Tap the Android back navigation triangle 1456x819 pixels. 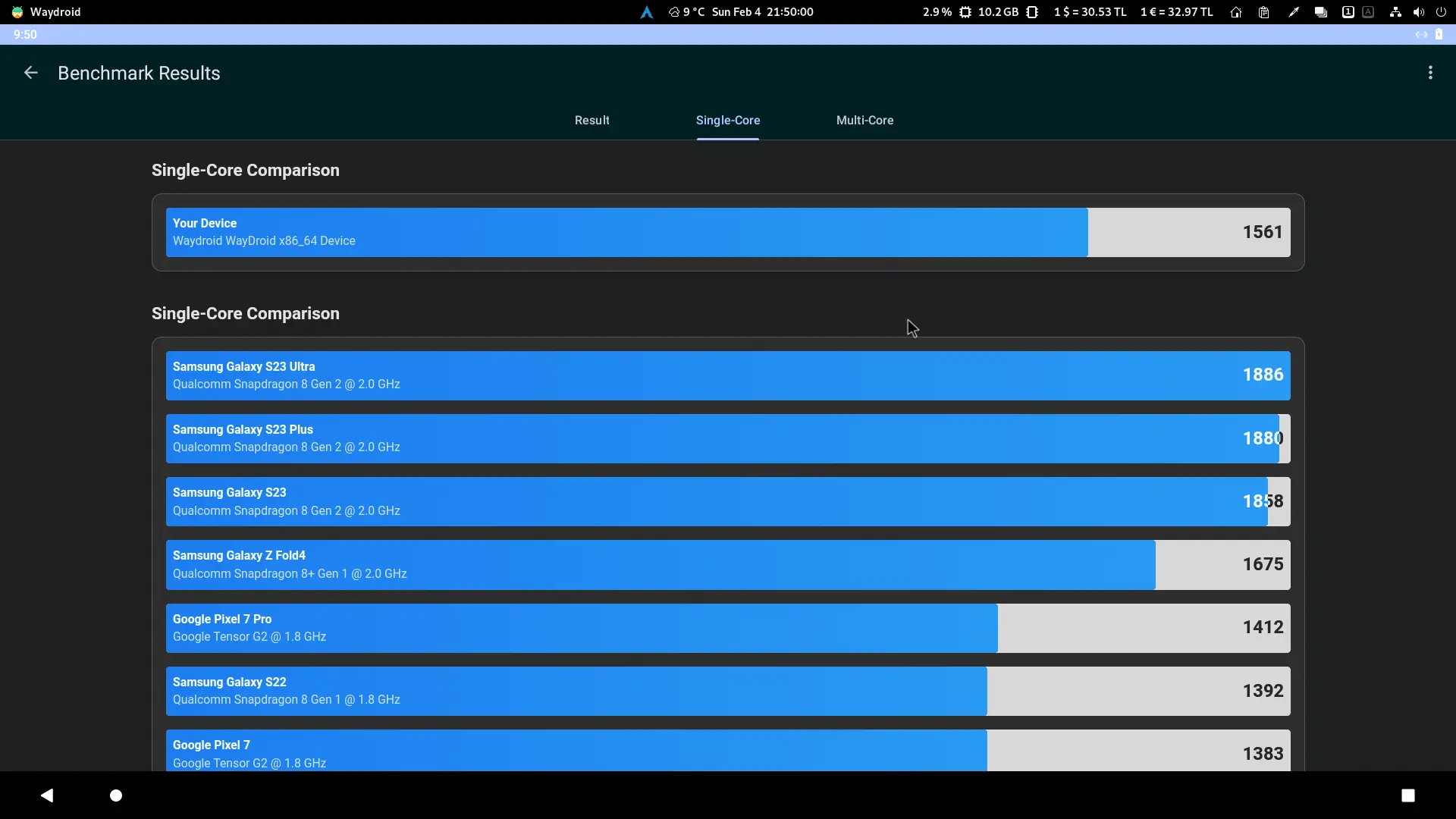coord(47,795)
